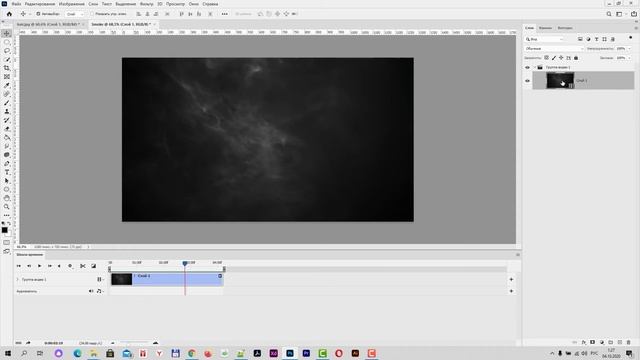Select the Crop tool
This screenshot has width=640, height=360.
7,68
